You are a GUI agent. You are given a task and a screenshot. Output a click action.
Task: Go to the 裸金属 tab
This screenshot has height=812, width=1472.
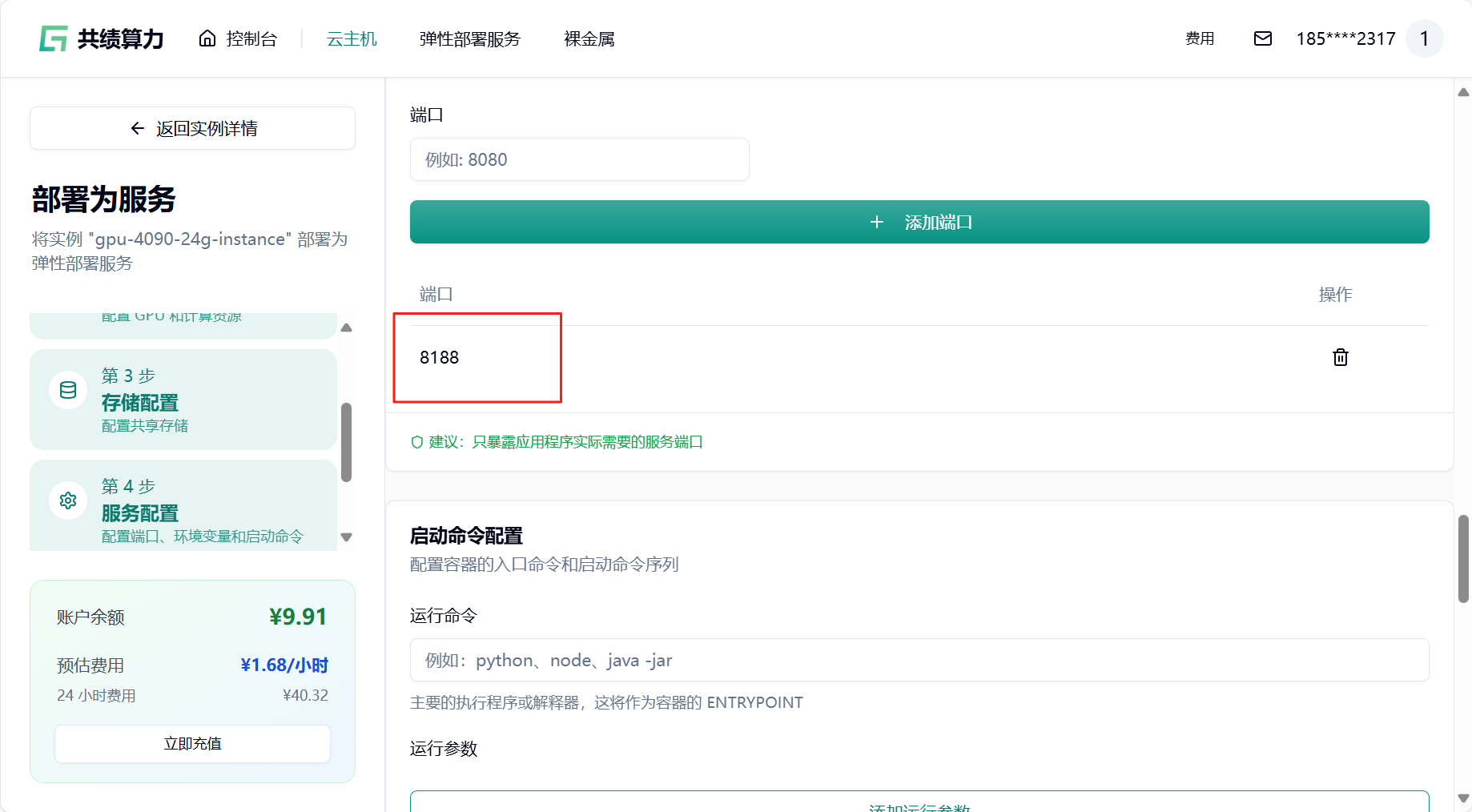[589, 38]
